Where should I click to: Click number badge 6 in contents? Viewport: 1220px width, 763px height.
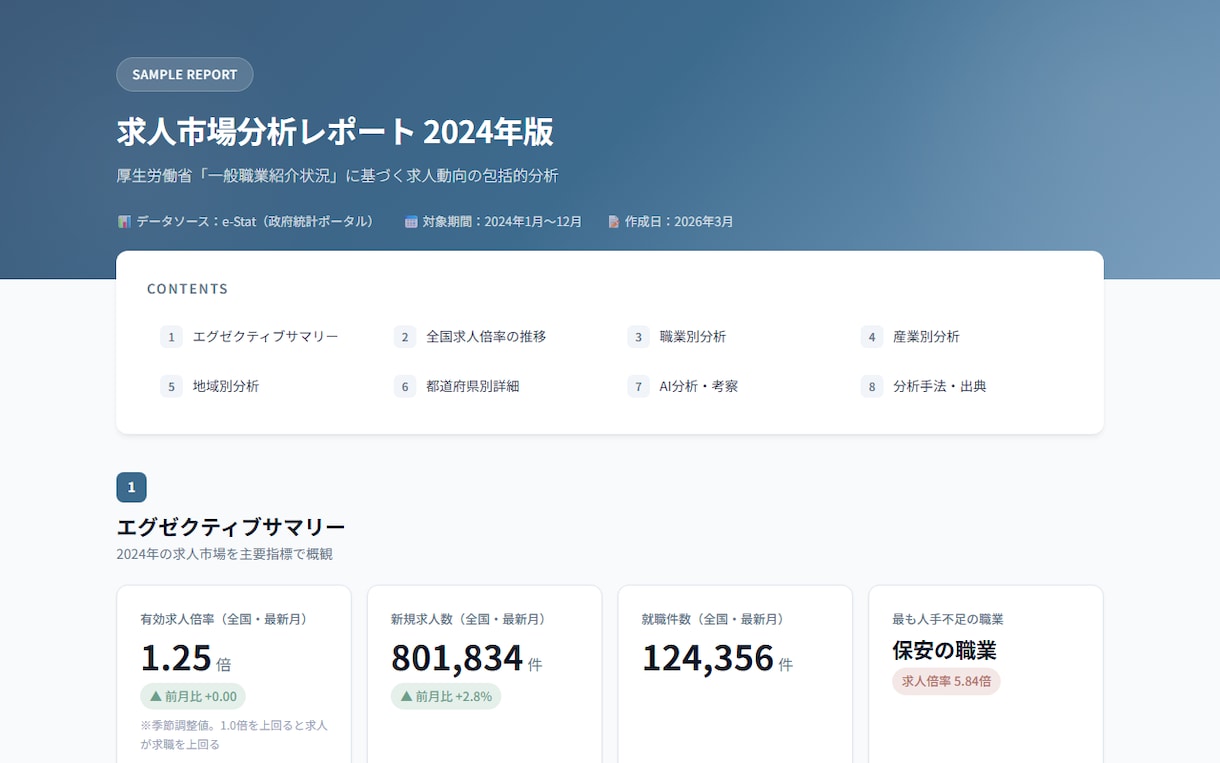[405, 386]
